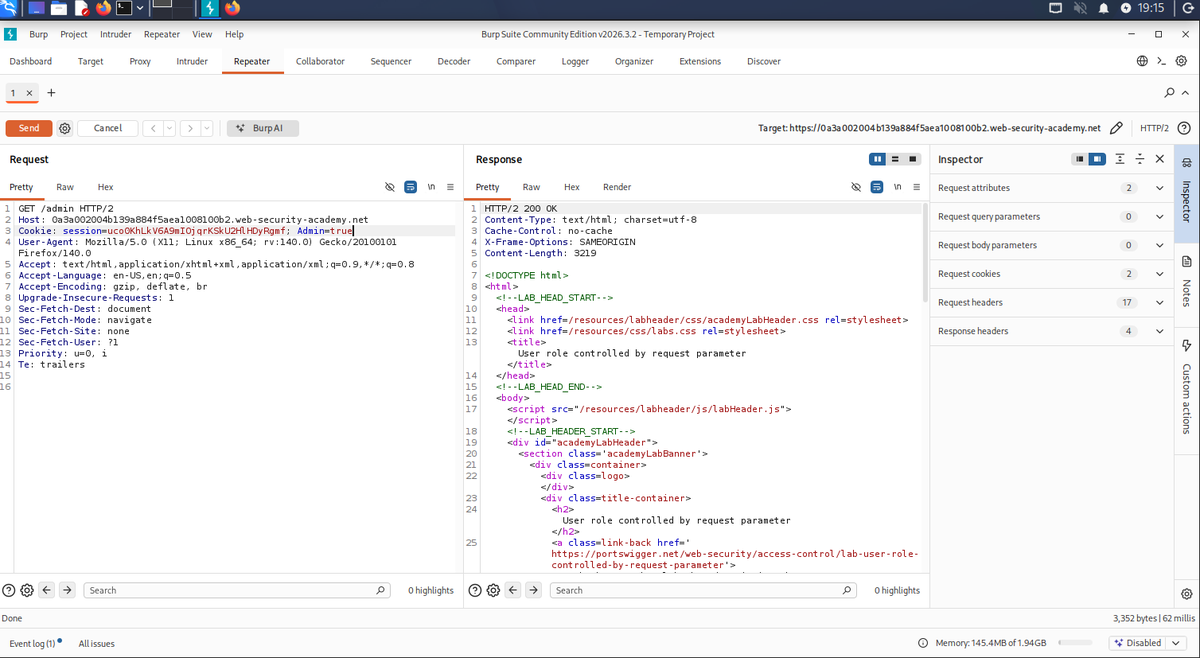Select top-bottom stacked layout icon
This screenshot has width=1200, height=658.
[896, 159]
